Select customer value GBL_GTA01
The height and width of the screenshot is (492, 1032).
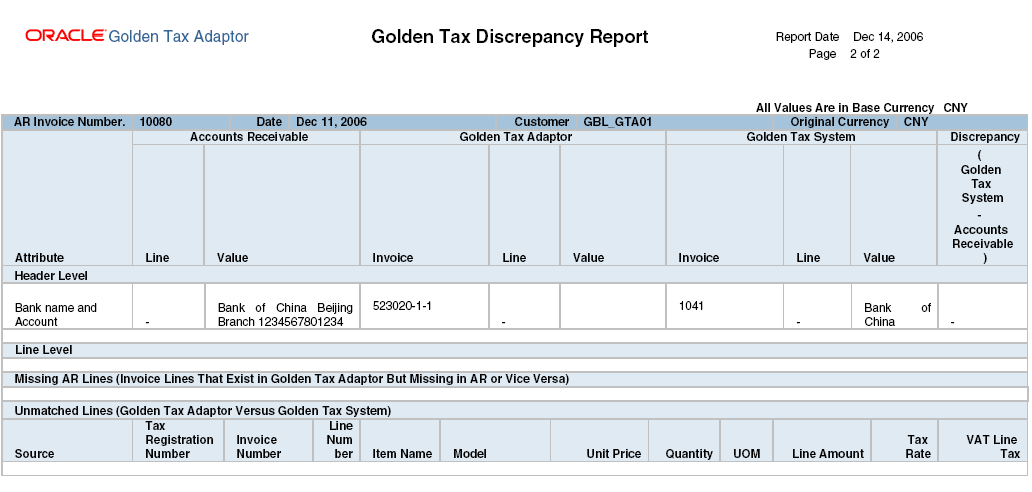tap(616, 122)
